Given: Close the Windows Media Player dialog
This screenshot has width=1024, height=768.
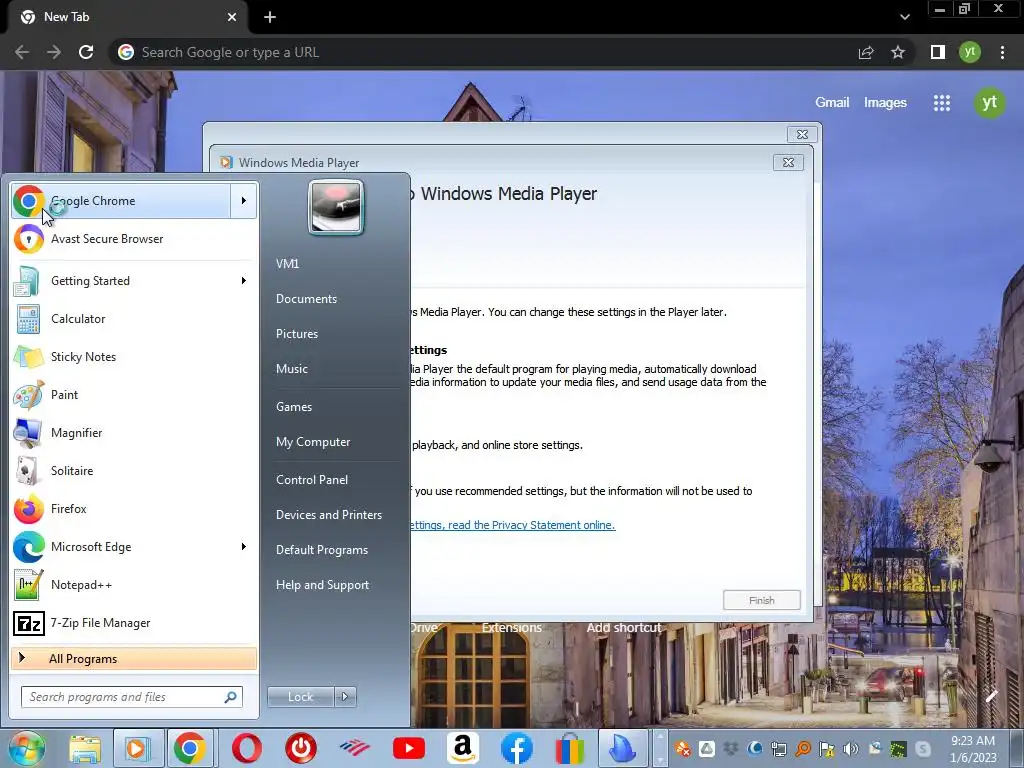Looking at the screenshot, I should pos(788,163).
